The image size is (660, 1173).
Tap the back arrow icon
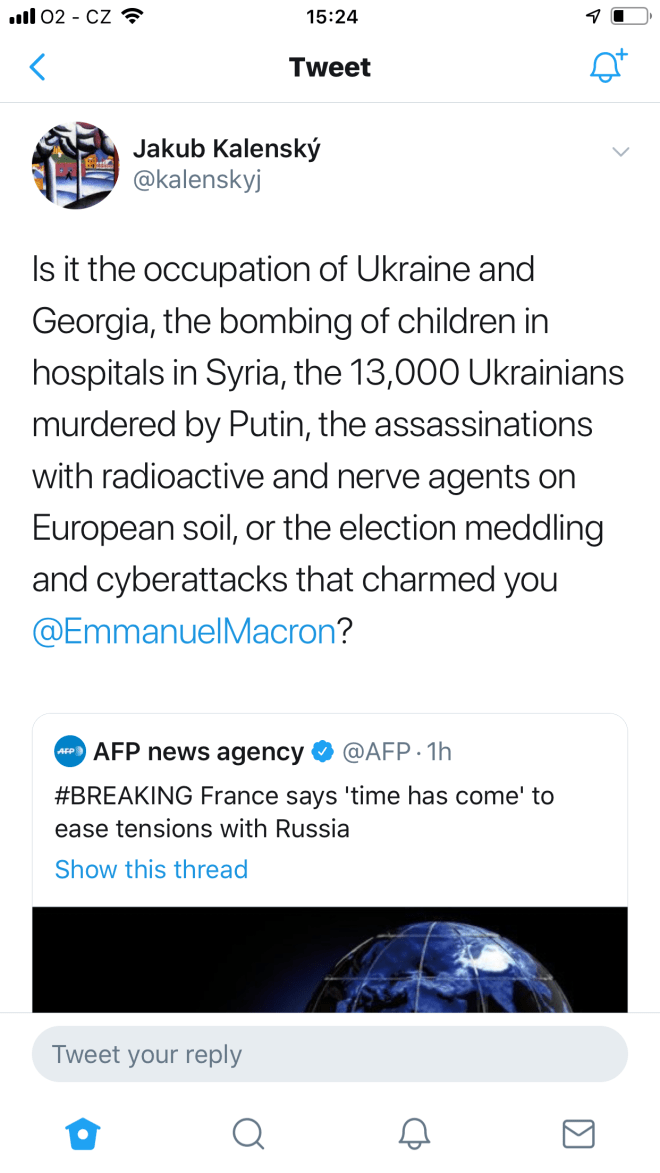tap(38, 67)
